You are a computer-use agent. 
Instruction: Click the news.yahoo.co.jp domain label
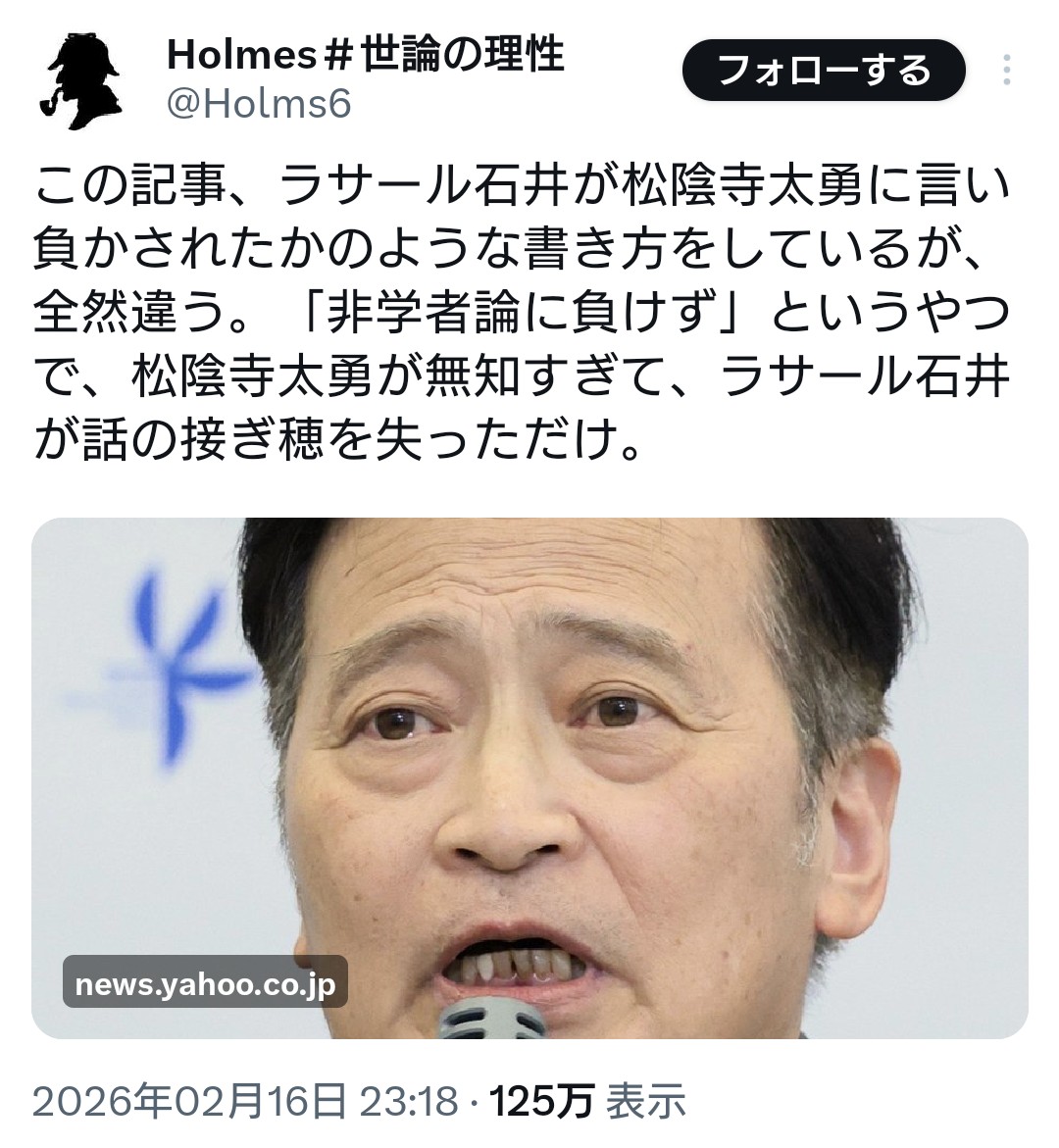[x=205, y=983]
